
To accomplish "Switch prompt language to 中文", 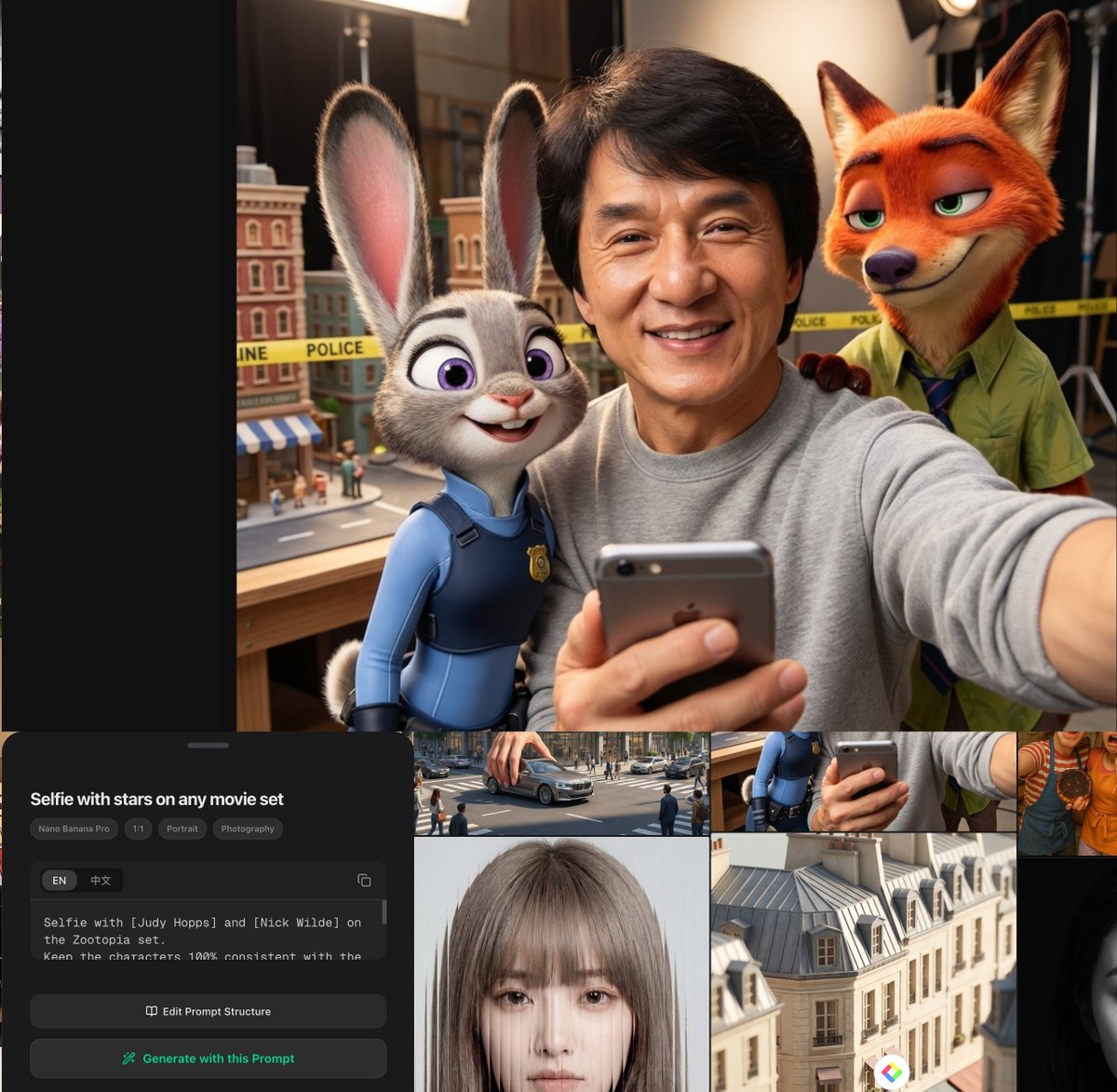I will pyautogui.click(x=101, y=880).
